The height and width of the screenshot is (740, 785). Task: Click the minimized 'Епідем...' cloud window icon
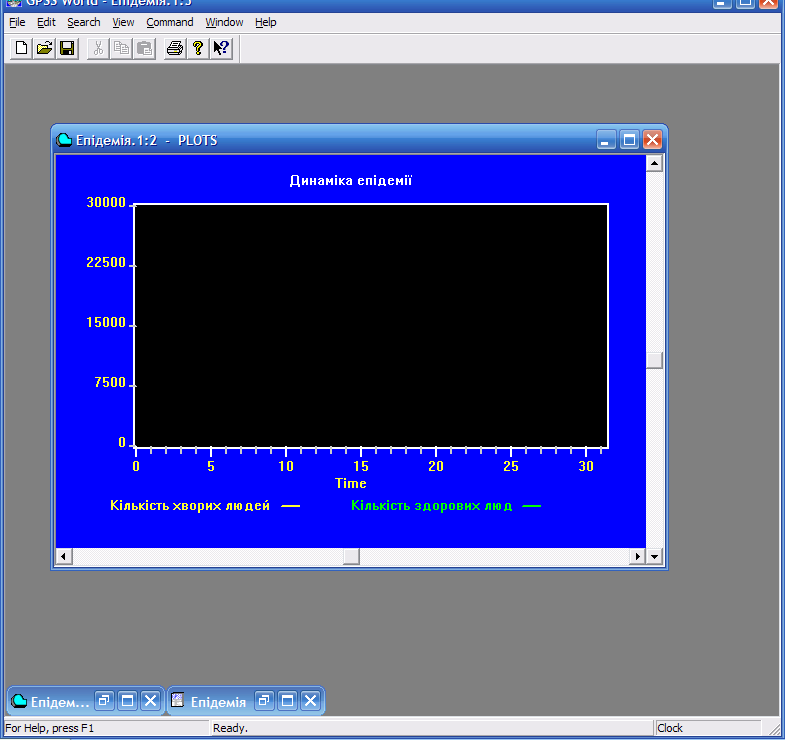pyautogui.click(x=19, y=700)
